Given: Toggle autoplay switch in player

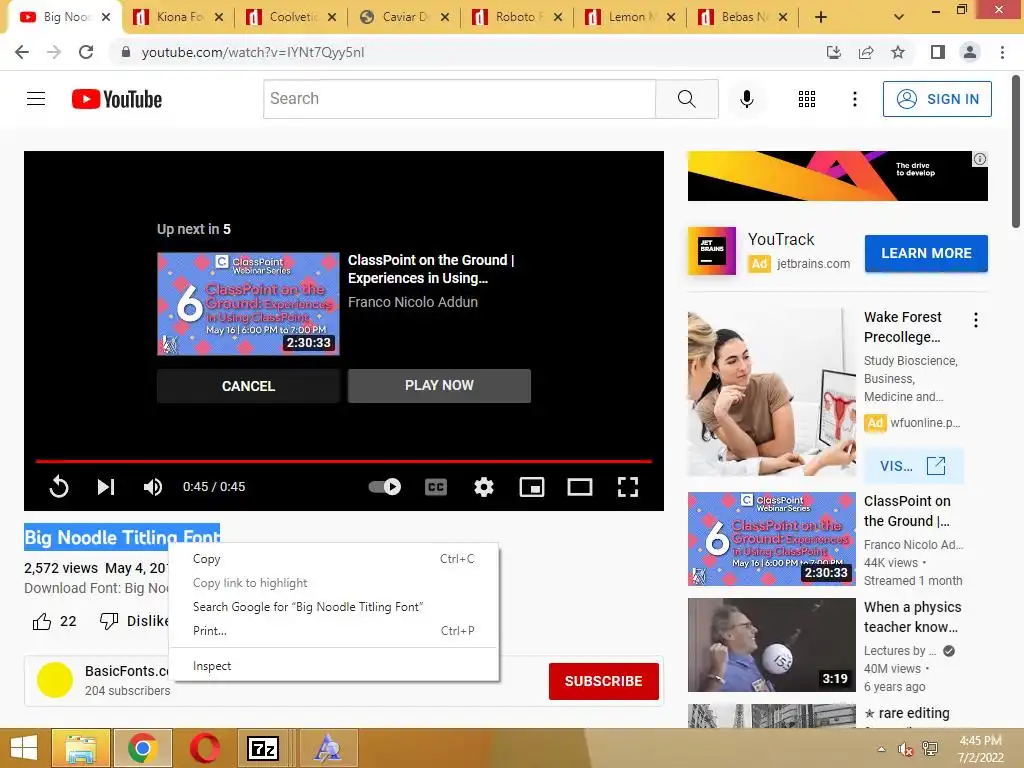Looking at the screenshot, I should tap(385, 487).
